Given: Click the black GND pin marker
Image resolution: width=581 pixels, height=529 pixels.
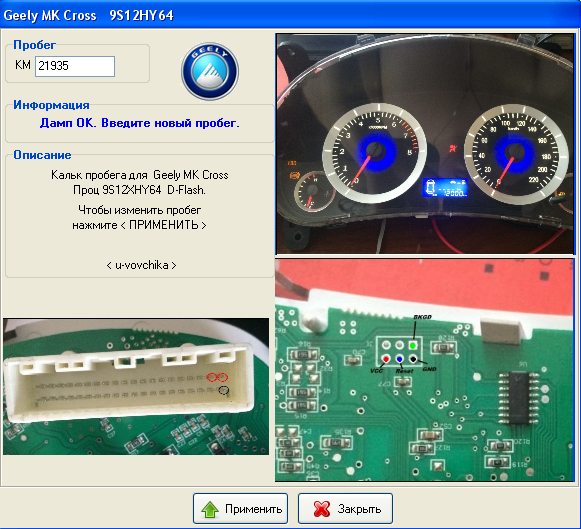Looking at the screenshot, I should pos(413,359).
